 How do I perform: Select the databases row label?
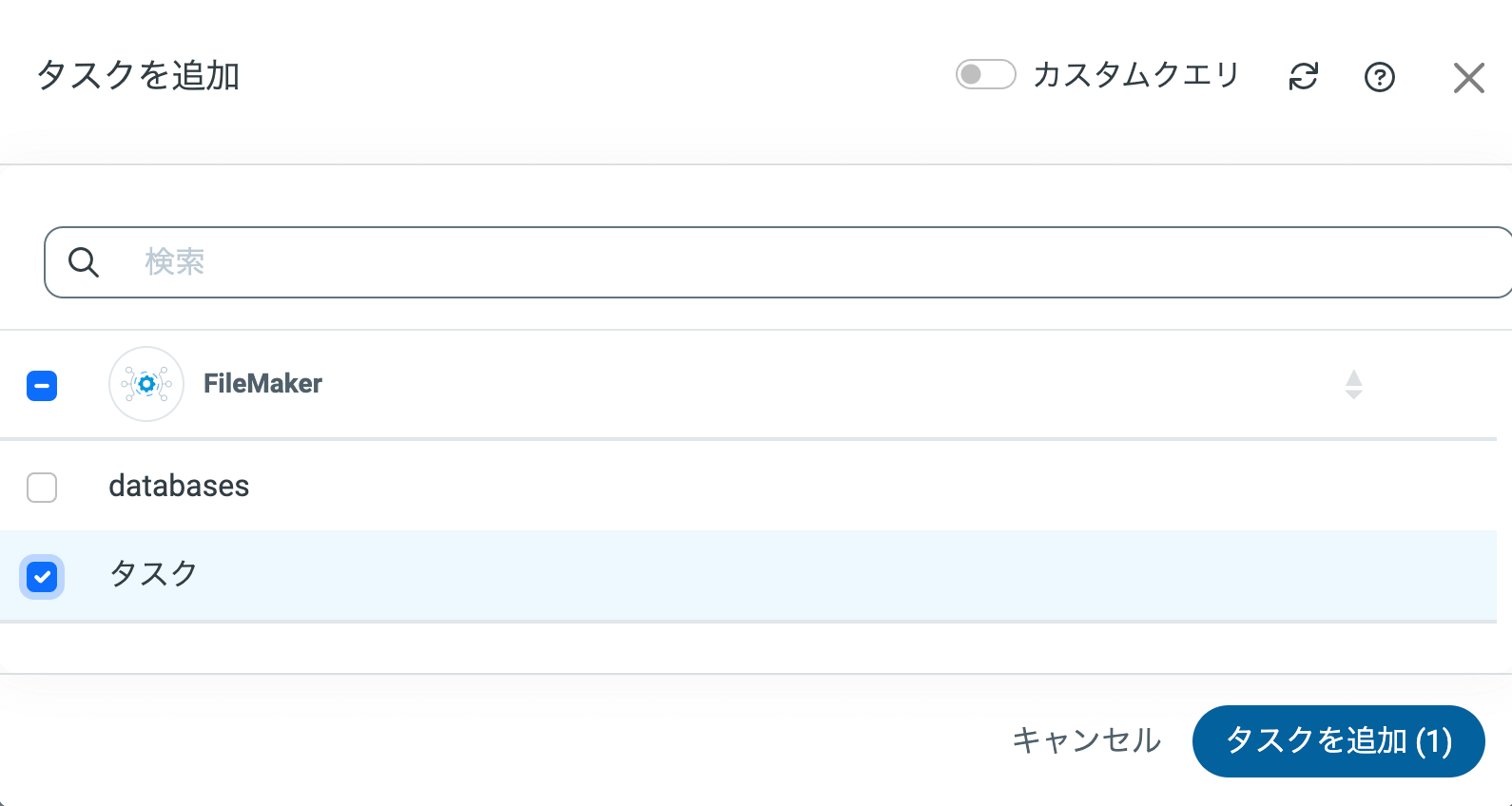[179, 487]
